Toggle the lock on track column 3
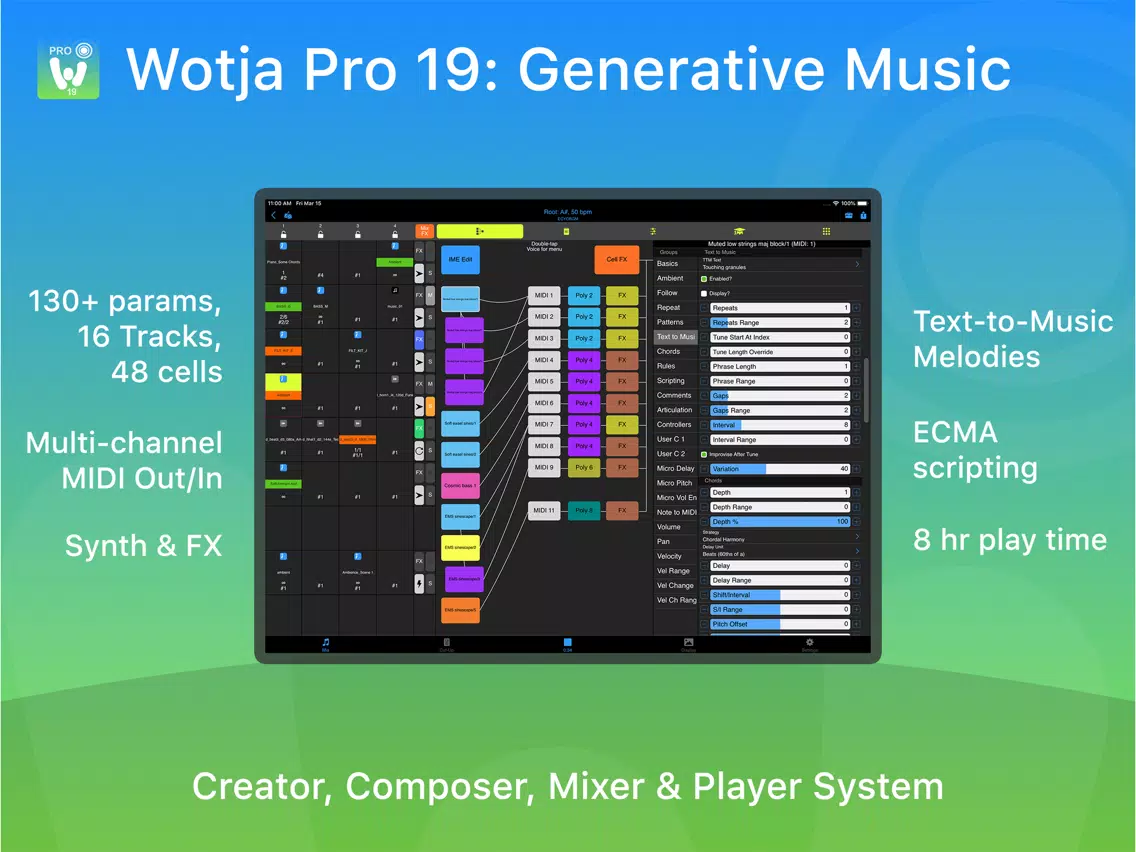Screen dimensions: 1136x852 coord(357,234)
